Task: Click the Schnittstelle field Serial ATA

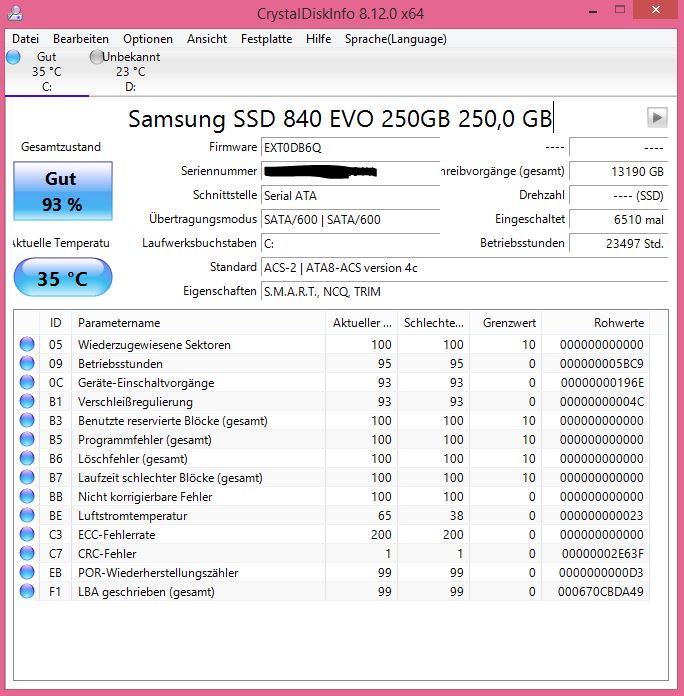Action: pyautogui.click(x=350, y=195)
